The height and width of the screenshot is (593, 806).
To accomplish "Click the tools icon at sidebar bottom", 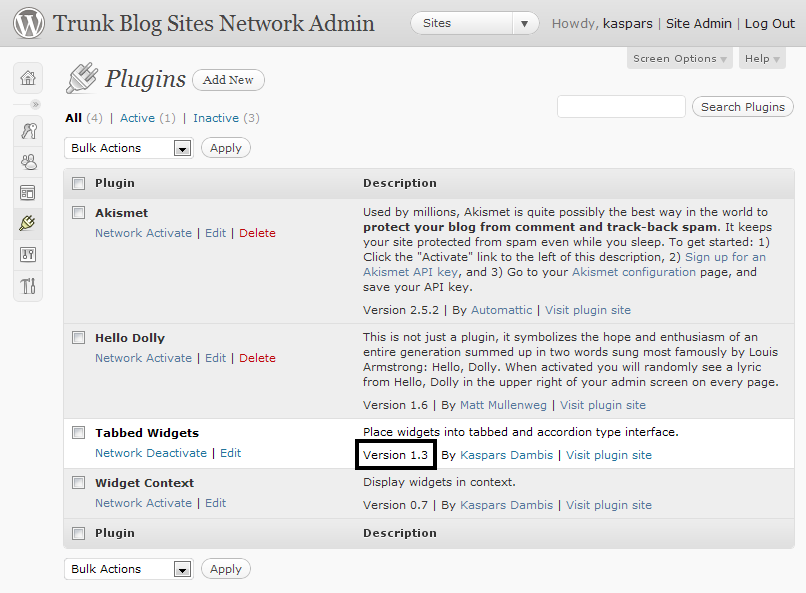I will 27,285.
